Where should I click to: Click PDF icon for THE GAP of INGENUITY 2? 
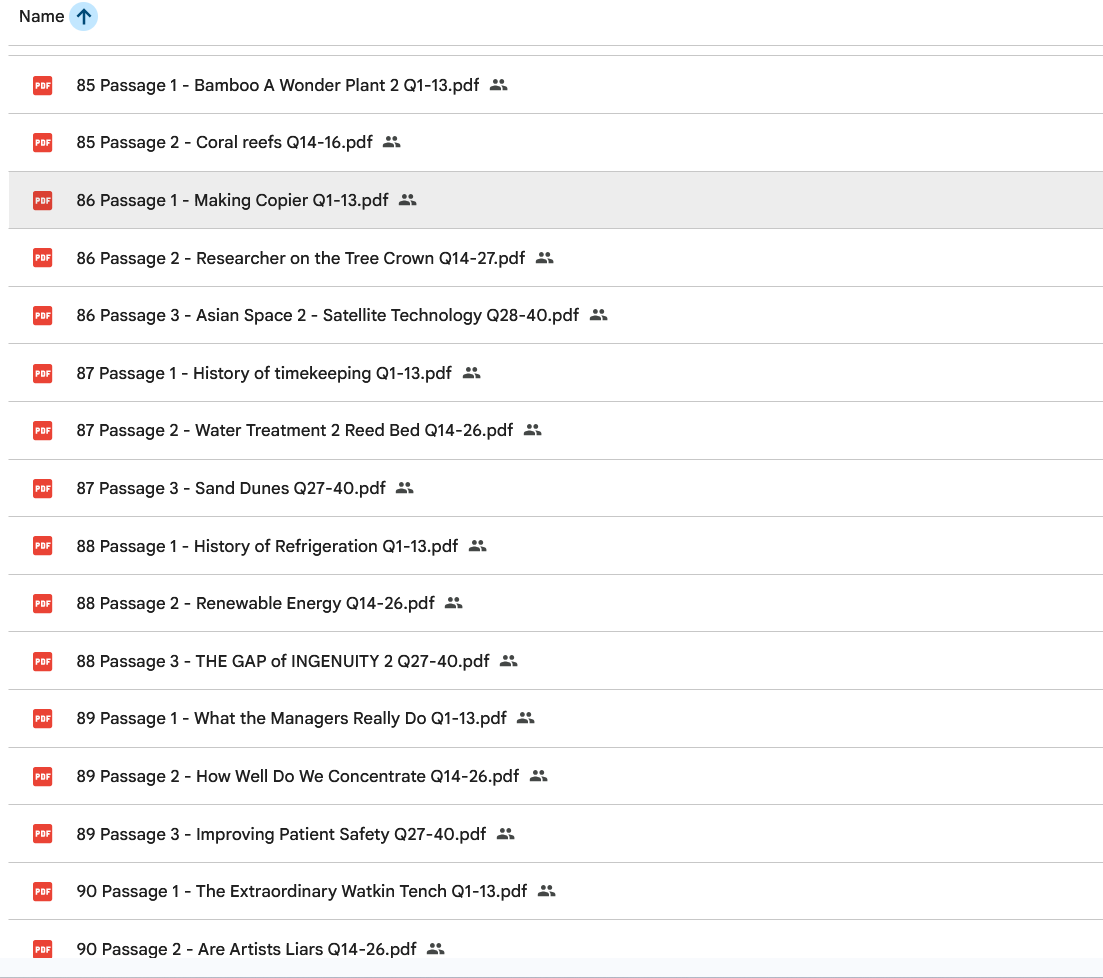coord(42,661)
